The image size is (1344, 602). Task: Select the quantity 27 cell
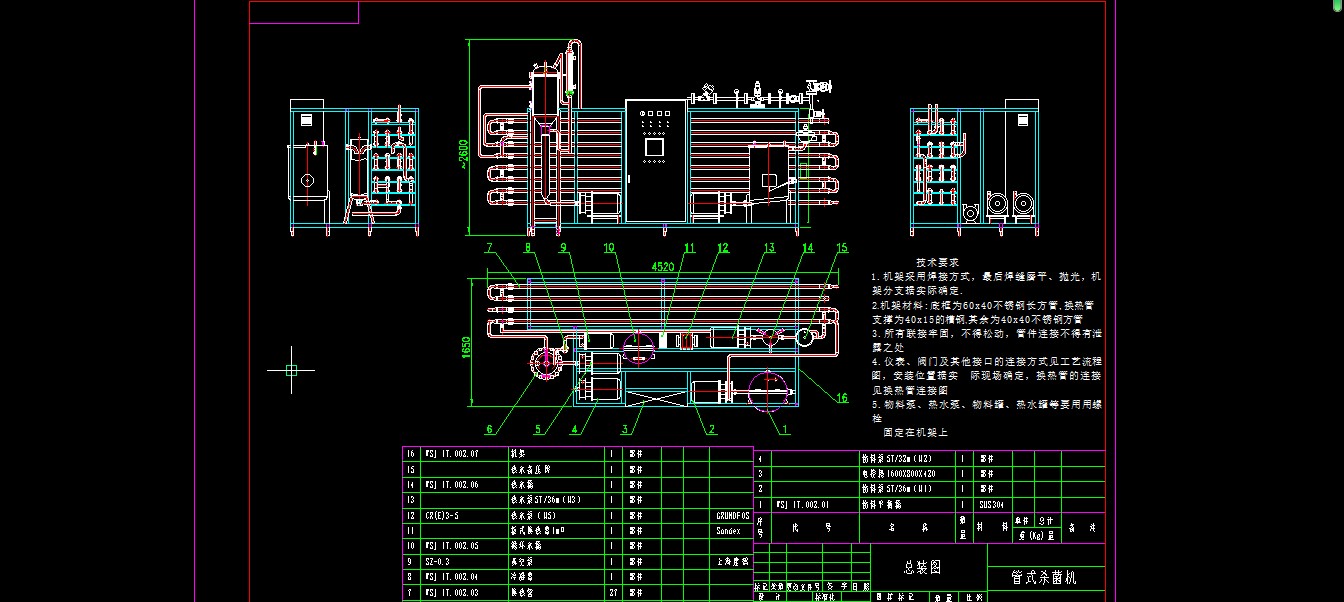click(611, 594)
